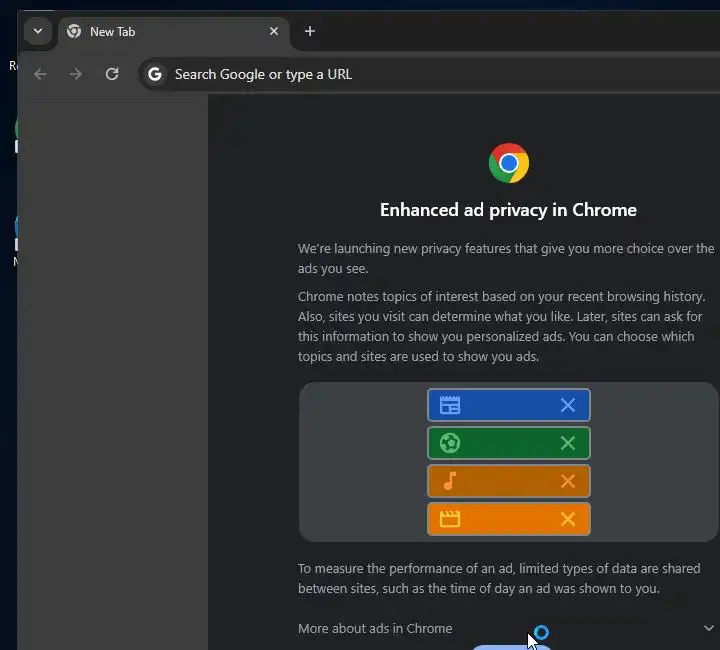Go forward with the forward arrow
Screen dimensions: 720x650
pyautogui.click(x=76, y=74)
